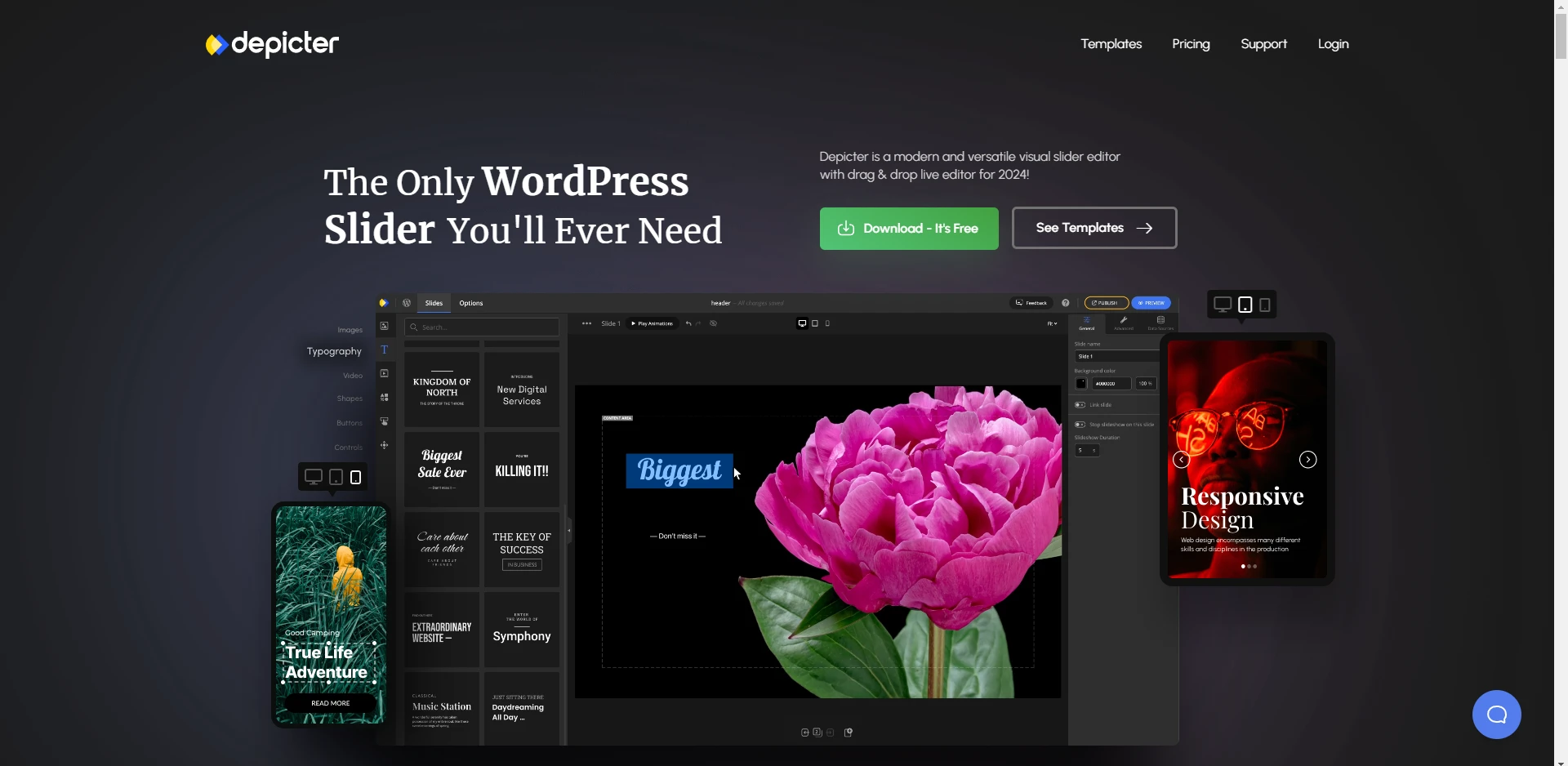The height and width of the screenshot is (766, 1568).
Task: Open the Fit zoom dropdown
Action: pyautogui.click(x=1052, y=323)
